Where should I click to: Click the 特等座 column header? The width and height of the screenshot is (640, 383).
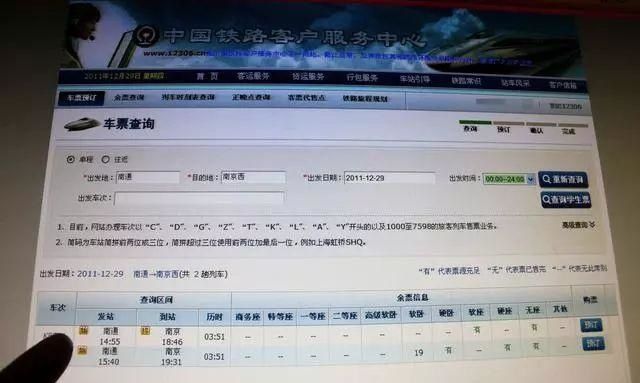(280, 316)
